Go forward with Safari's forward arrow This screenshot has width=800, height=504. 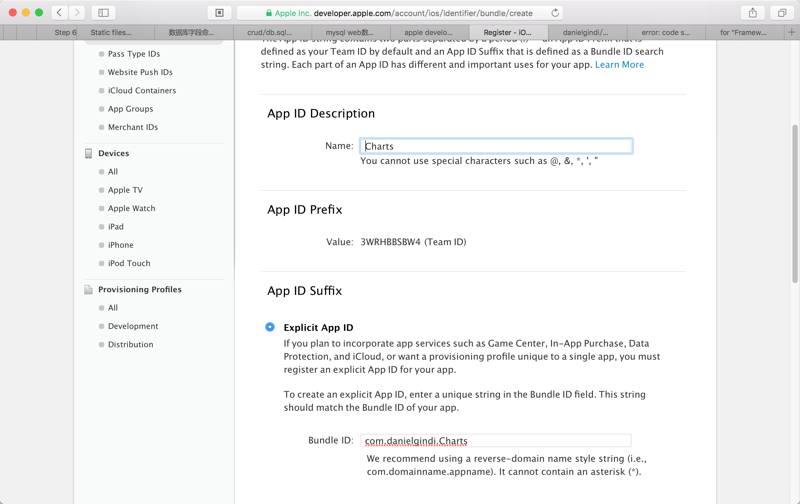(x=77, y=13)
